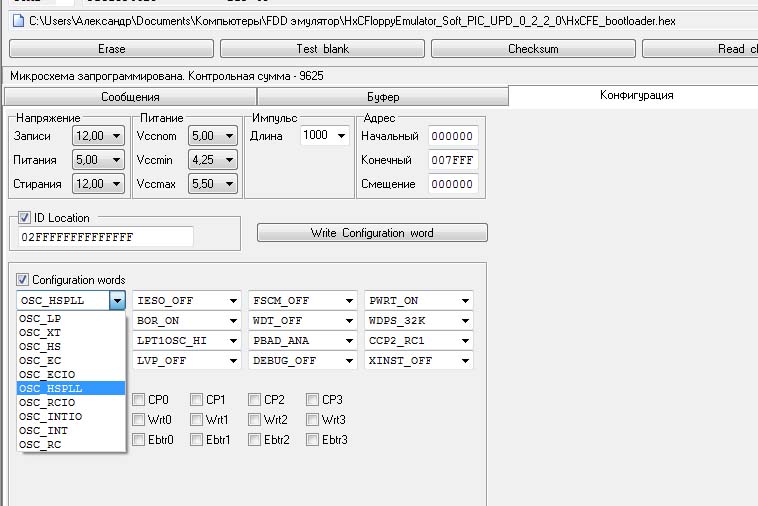This screenshot has height=506, width=758.
Task: Run Checksum on the chip
Action: point(533,49)
